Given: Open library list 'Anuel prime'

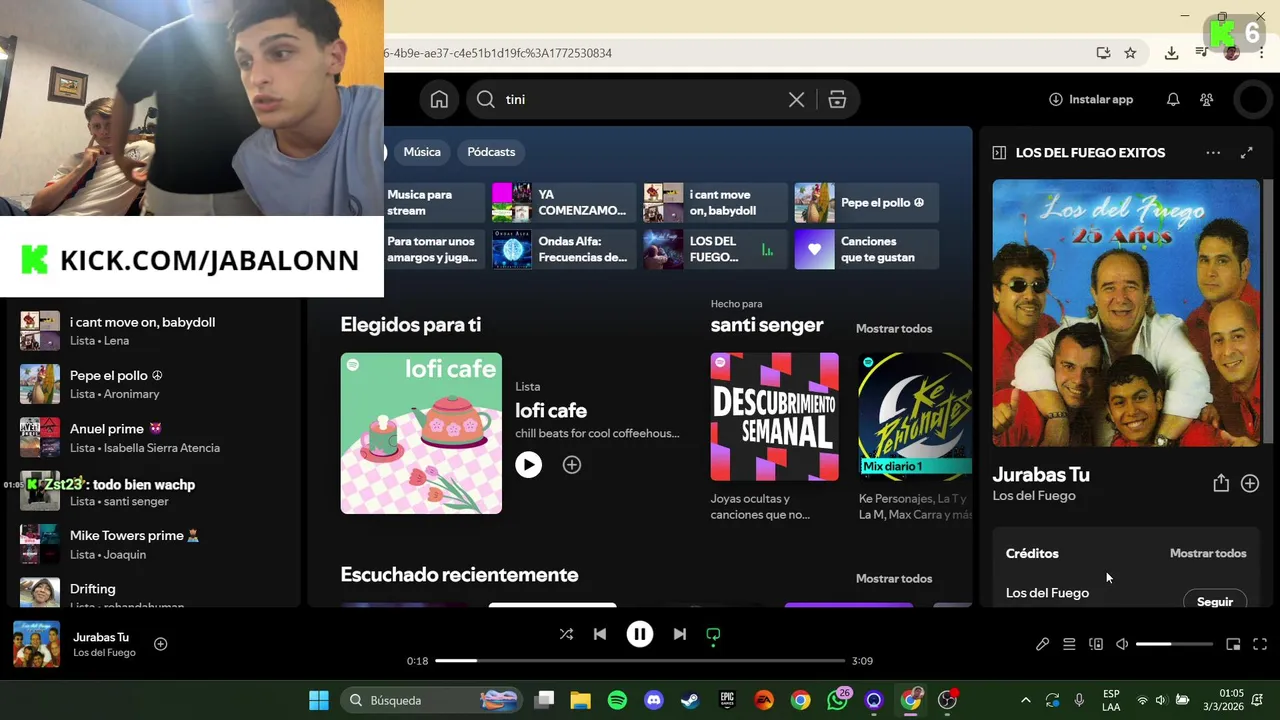Looking at the screenshot, I should (156, 437).
